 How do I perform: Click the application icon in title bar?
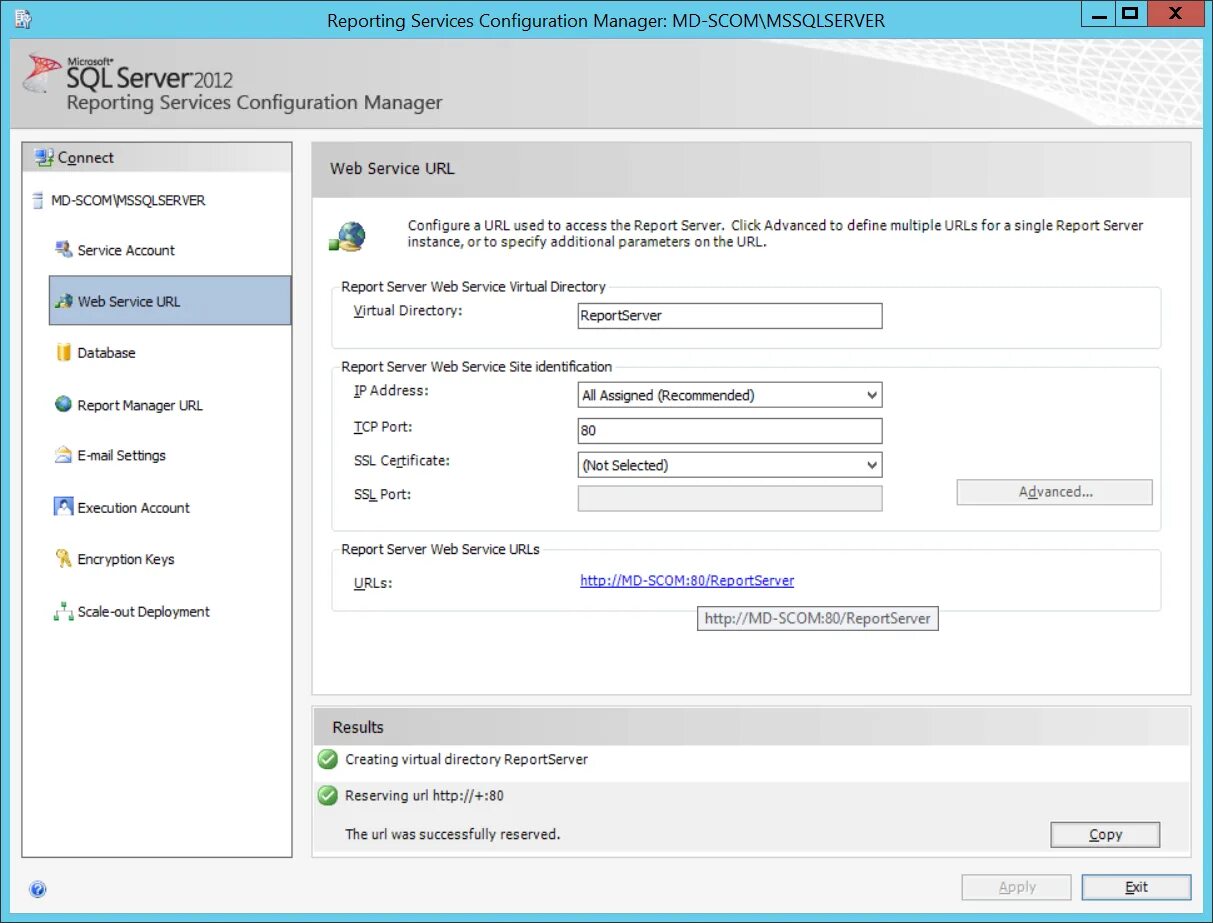pos(23,19)
